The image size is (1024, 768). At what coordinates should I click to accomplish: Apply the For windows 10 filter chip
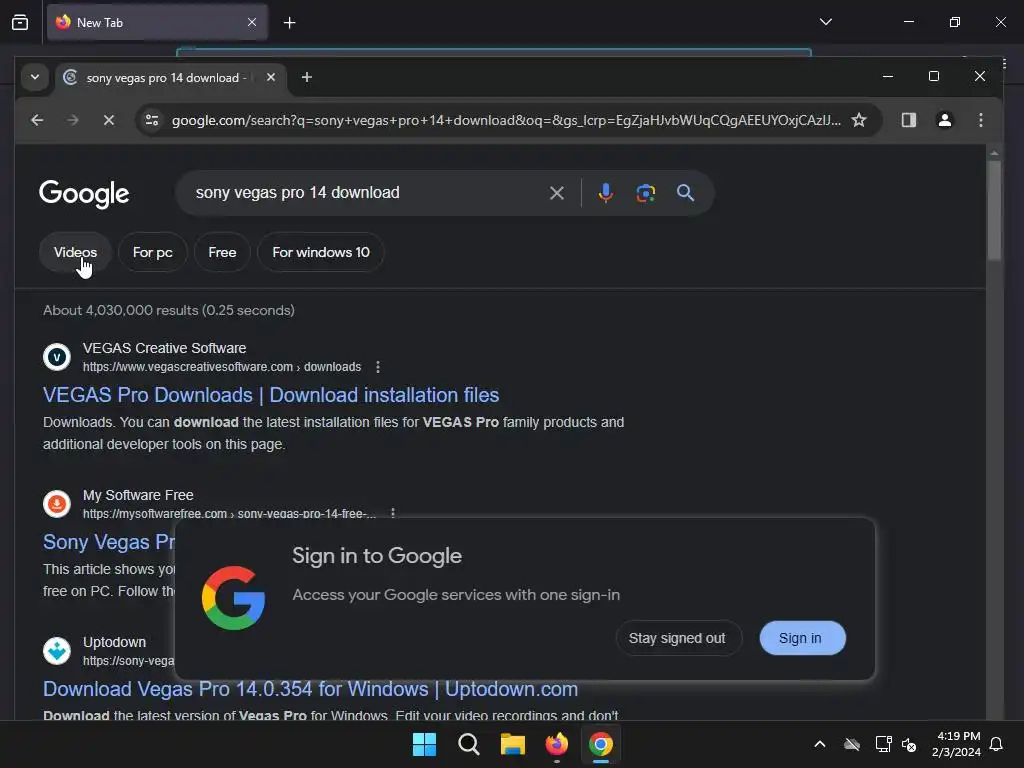(321, 252)
